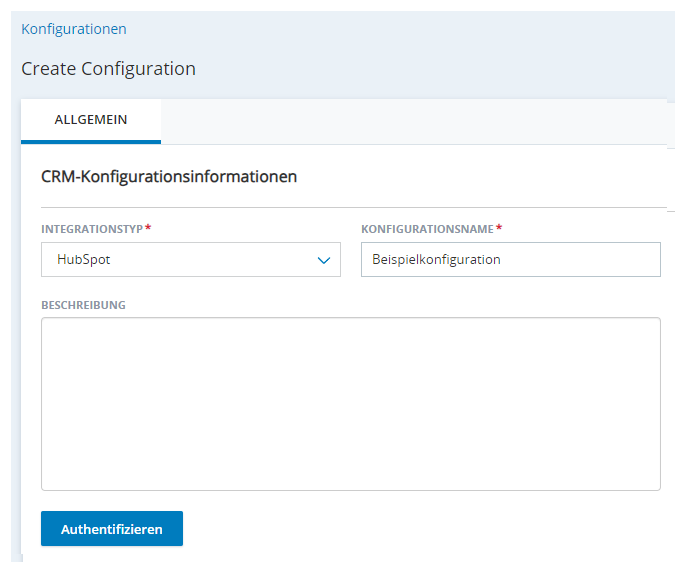Click the KONFIGURATIONSNAME field label
Viewport: 675px width, 562px height.
coord(427,229)
